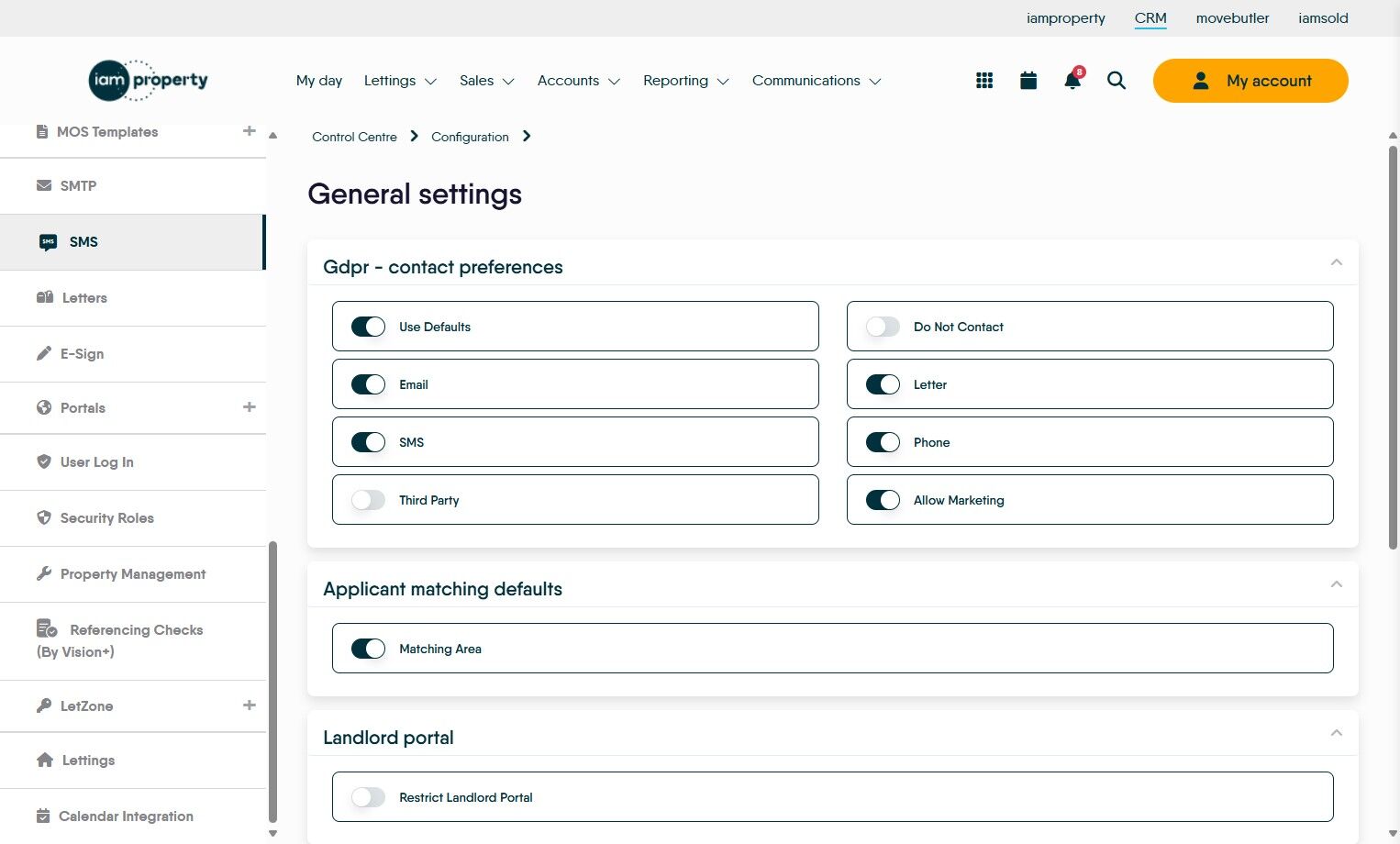The height and width of the screenshot is (844, 1400).
Task: Click the iam property logo
Action: 149,81
